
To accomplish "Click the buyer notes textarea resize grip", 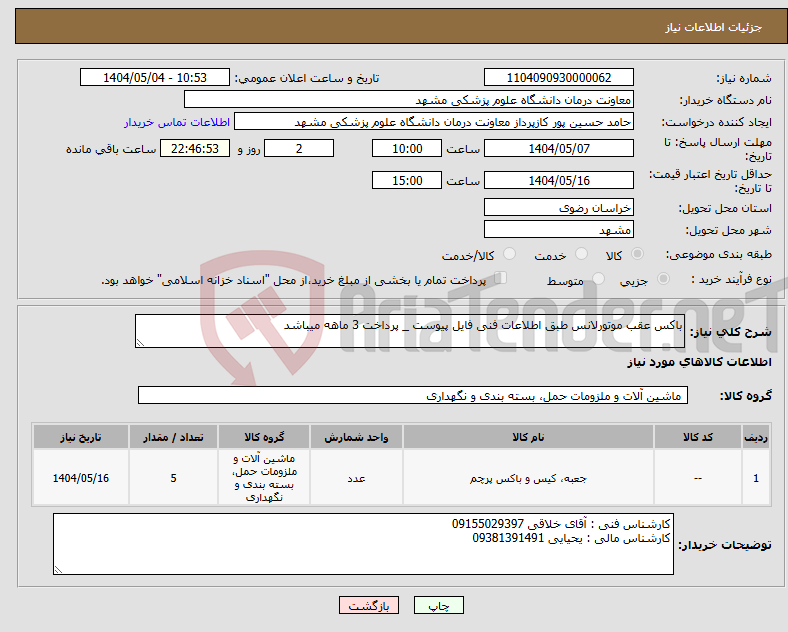I will [58, 570].
